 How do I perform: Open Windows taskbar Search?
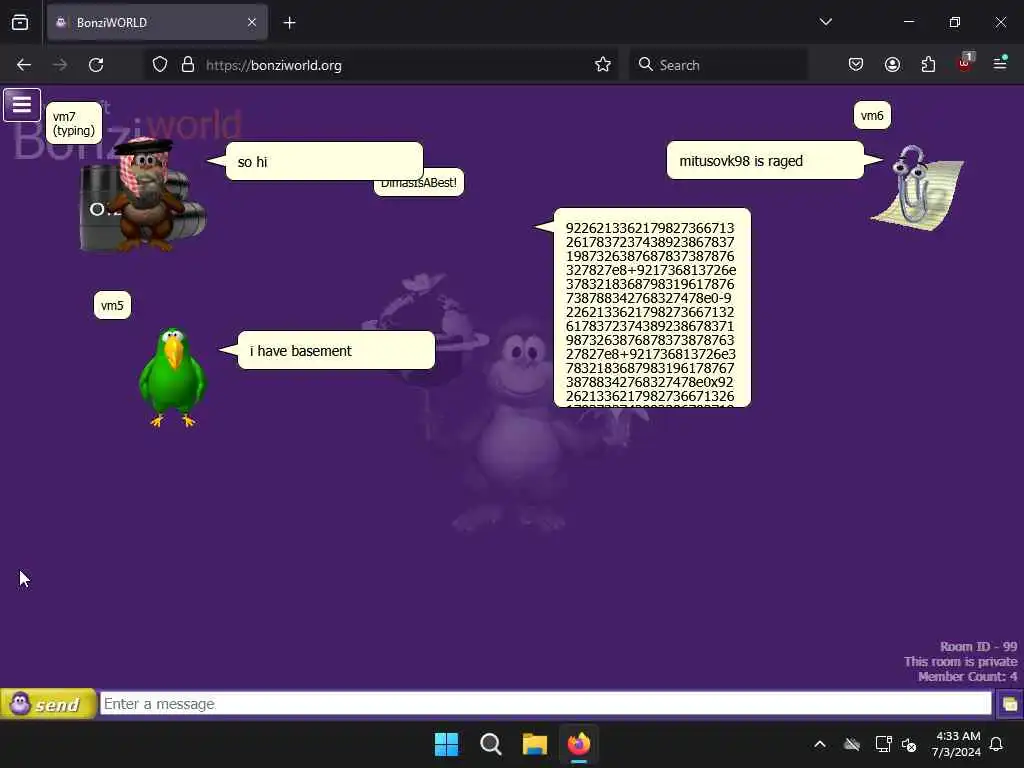[x=490, y=744]
